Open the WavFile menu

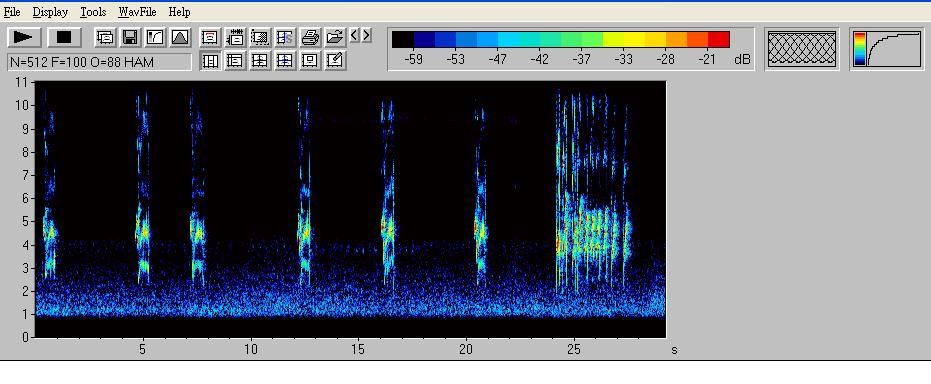tap(137, 12)
